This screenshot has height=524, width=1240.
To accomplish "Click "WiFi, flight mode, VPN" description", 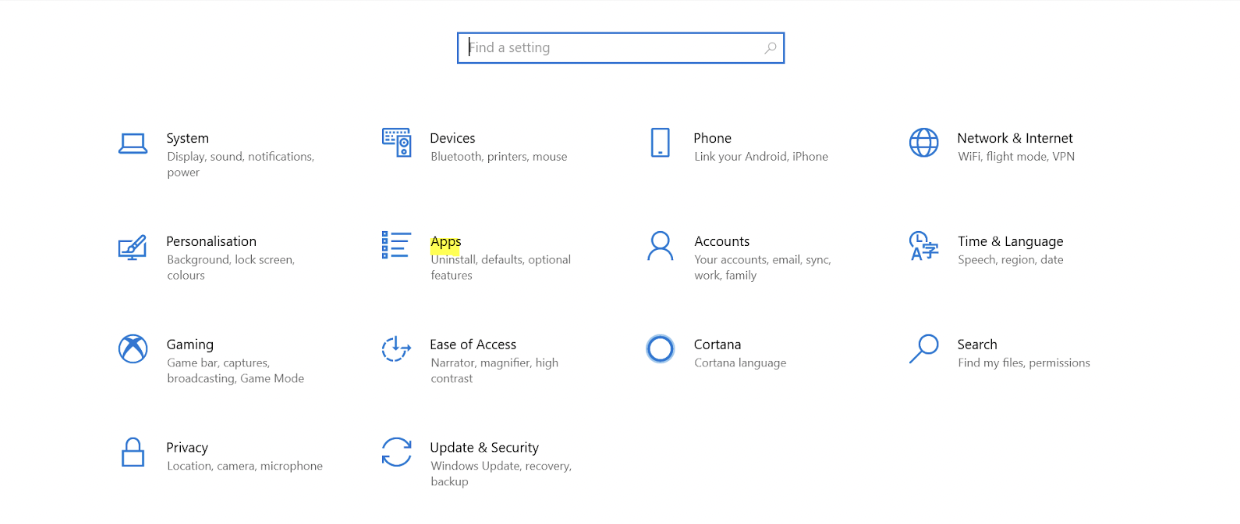I will (1016, 157).
